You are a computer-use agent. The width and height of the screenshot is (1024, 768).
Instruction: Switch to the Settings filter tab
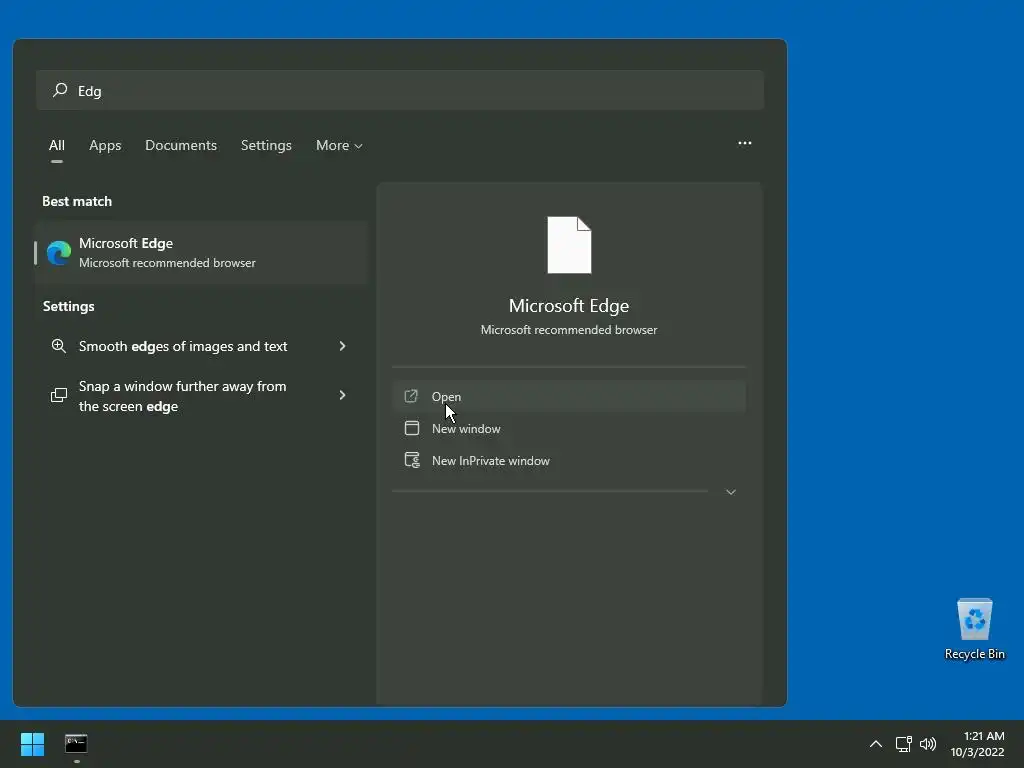click(x=266, y=145)
